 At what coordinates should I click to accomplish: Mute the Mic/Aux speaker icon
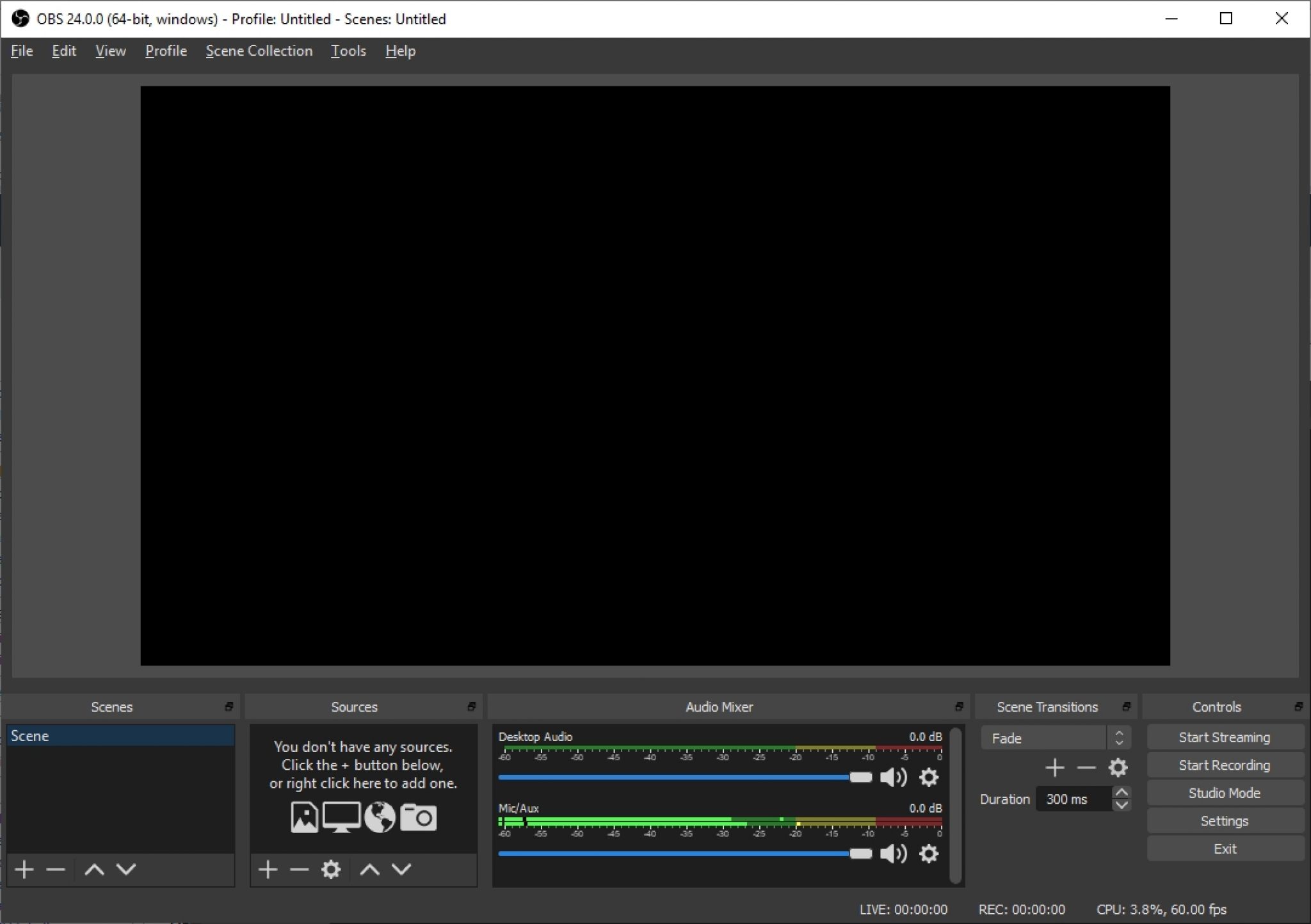[x=894, y=854]
